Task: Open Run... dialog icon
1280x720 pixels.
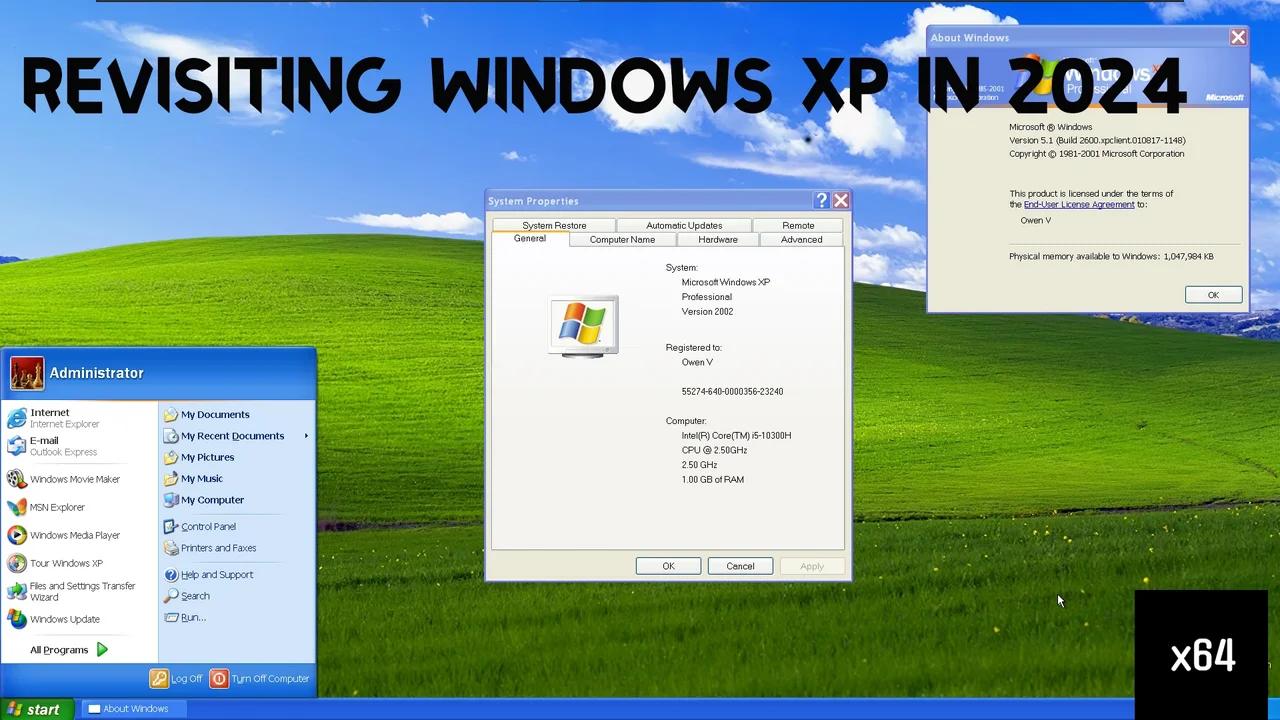Action: (x=171, y=618)
